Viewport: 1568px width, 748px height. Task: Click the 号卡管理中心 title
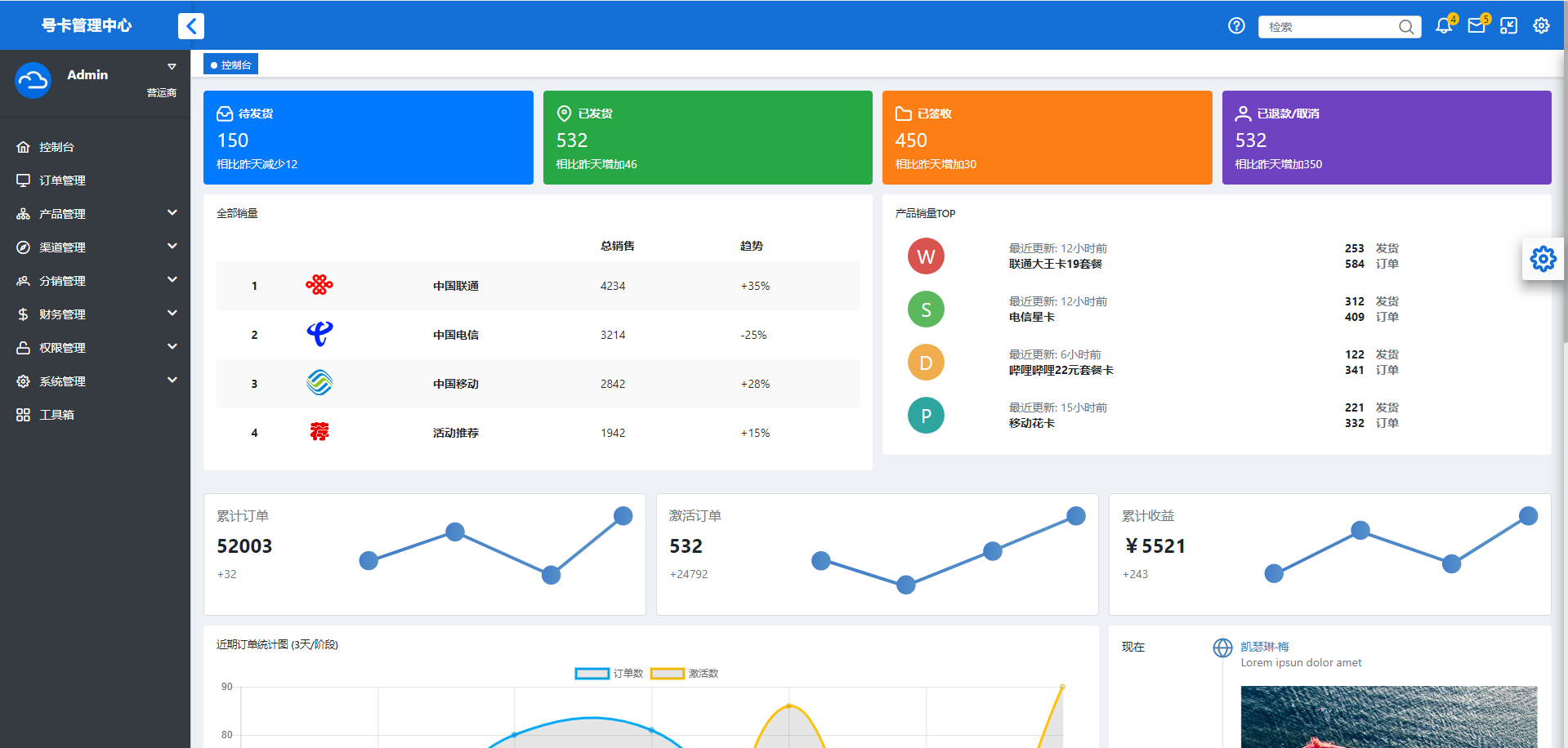[87, 25]
